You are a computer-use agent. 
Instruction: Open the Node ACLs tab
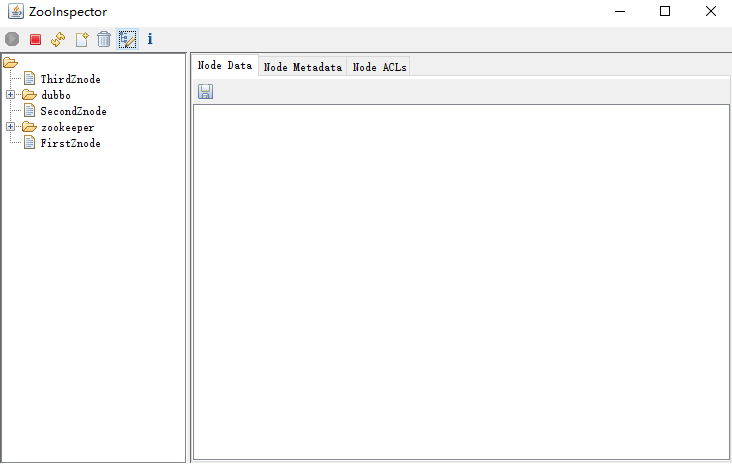click(x=379, y=67)
